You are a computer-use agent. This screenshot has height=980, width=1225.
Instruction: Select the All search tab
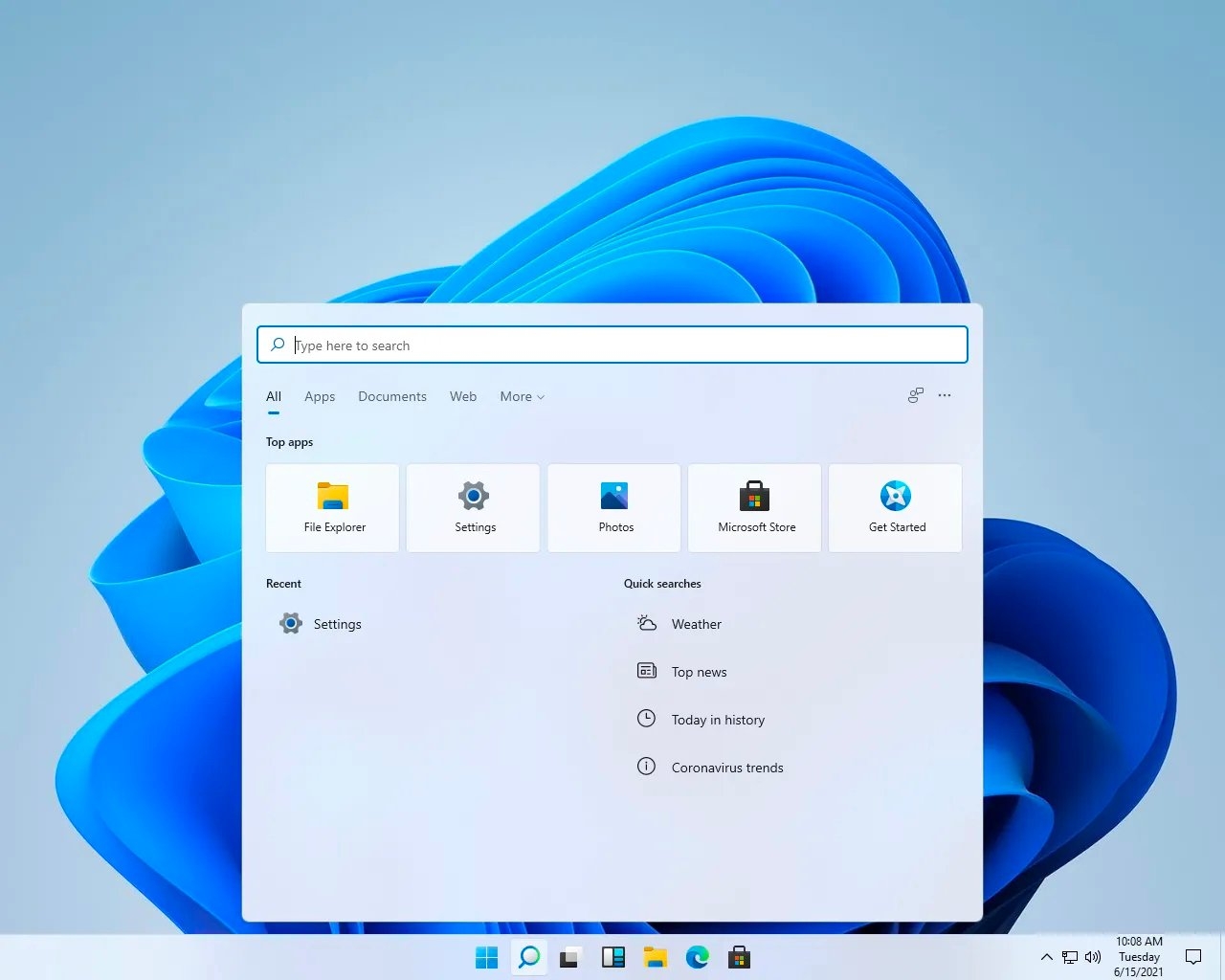(x=274, y=396)
